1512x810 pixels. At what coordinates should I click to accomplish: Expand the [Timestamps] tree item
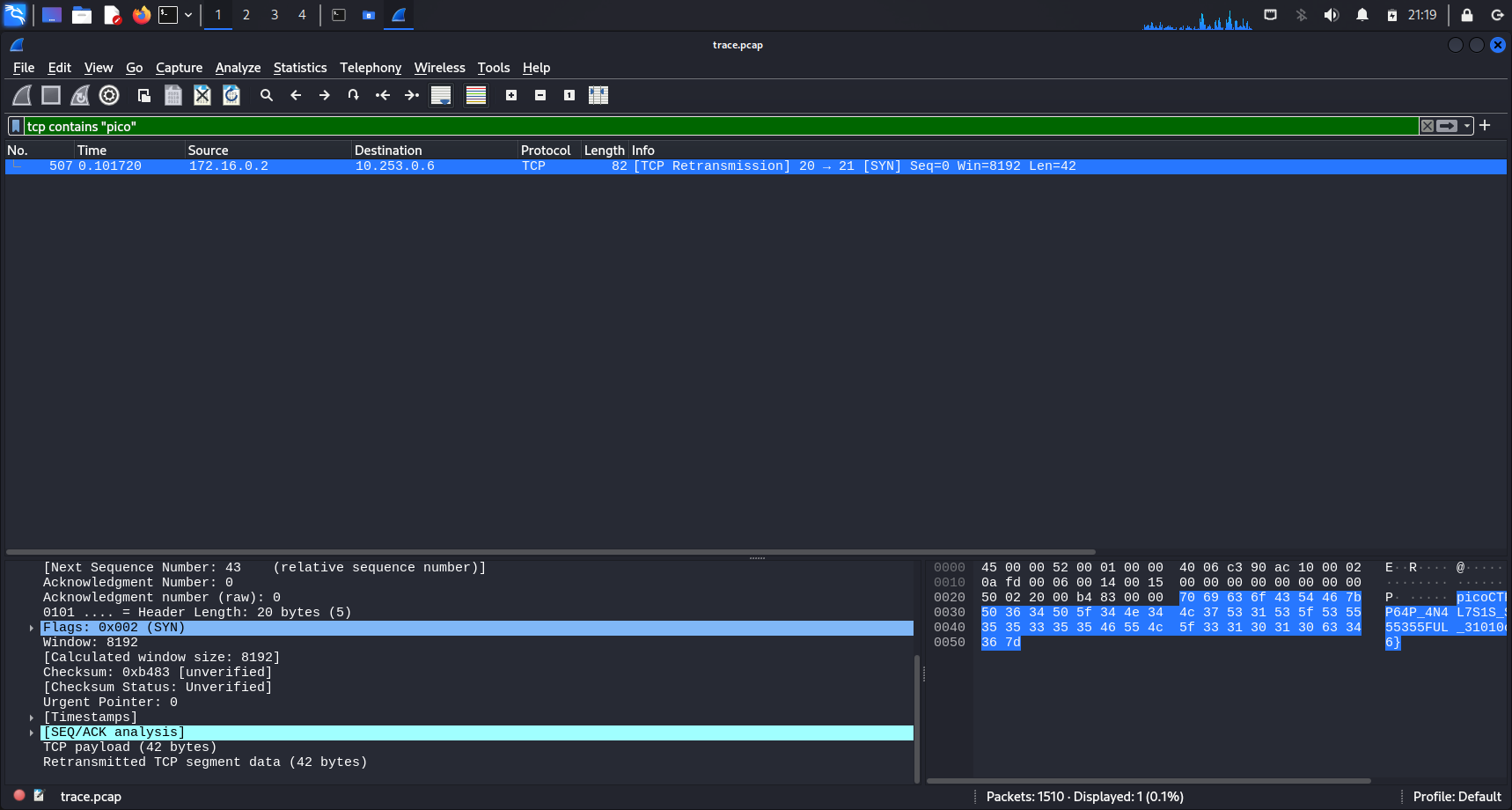click(32, 718)
